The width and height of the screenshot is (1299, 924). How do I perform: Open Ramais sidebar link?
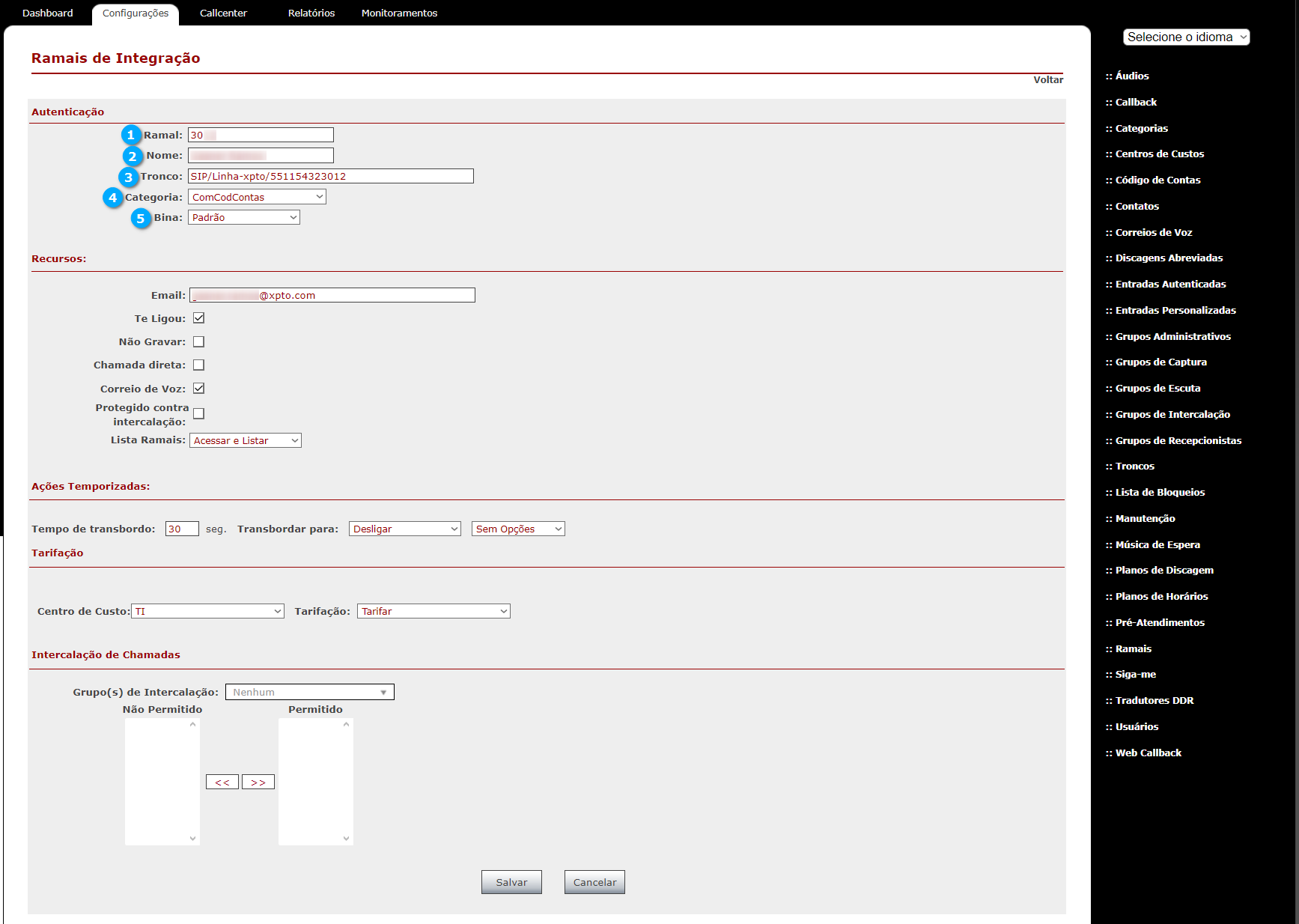[1133, 648]
